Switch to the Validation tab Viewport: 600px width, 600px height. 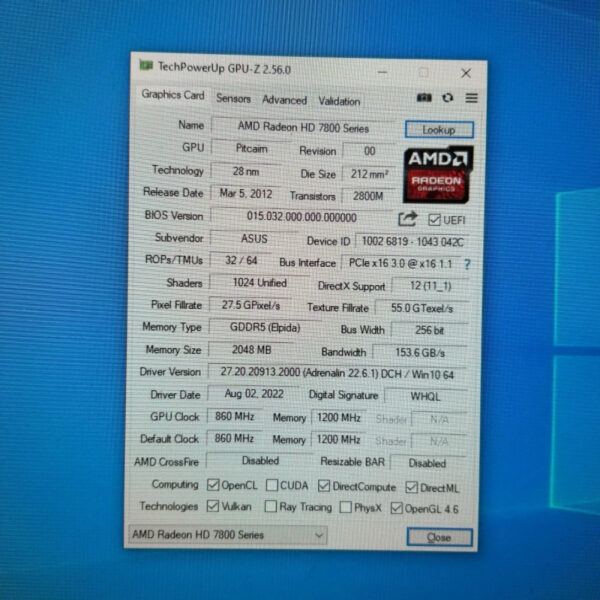pos(339,101)
